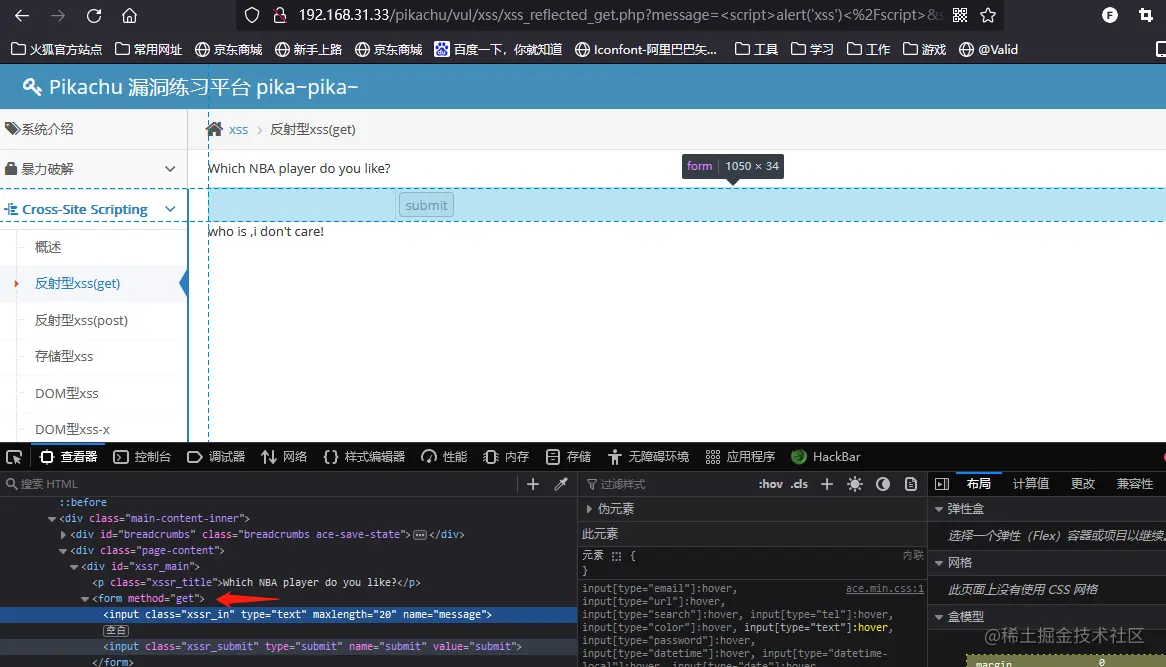Screen dimensions: 1166x667
Task: Collapse the page-content div node
Action: (x=63, y=551)
